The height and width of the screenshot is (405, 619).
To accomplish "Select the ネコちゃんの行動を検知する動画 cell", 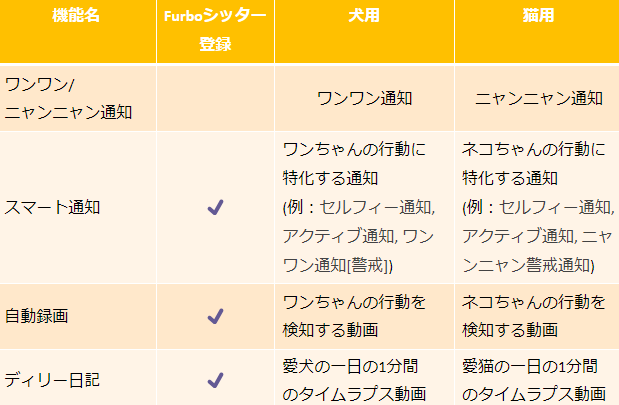I will 532,315.
